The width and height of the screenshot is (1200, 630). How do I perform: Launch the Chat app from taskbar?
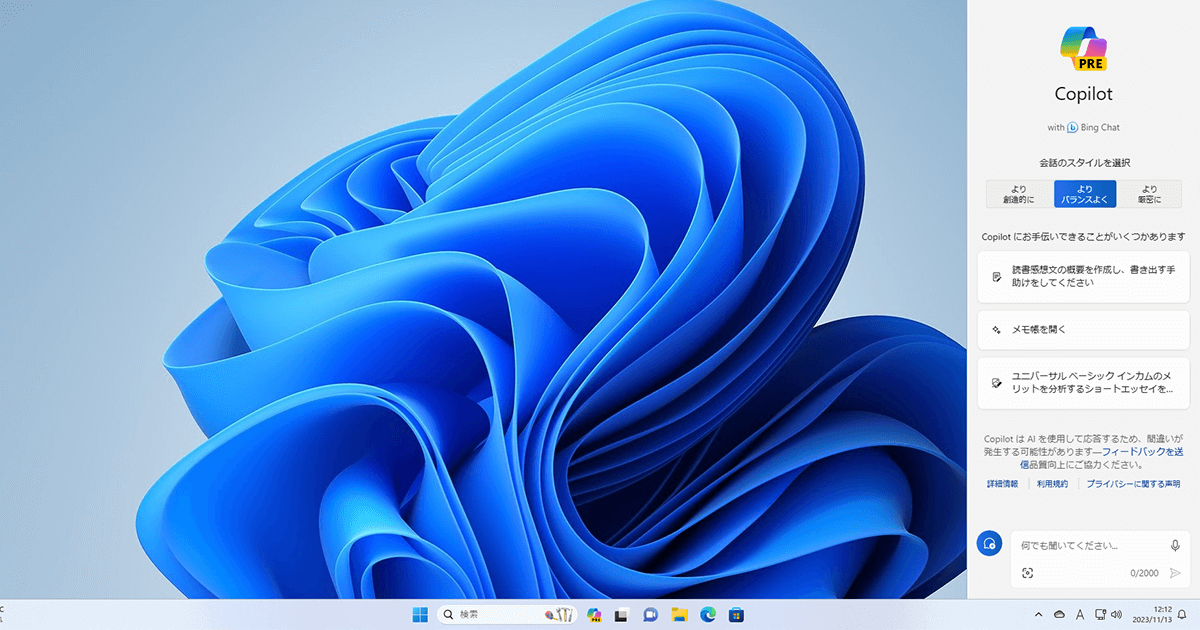click(650, 614)
